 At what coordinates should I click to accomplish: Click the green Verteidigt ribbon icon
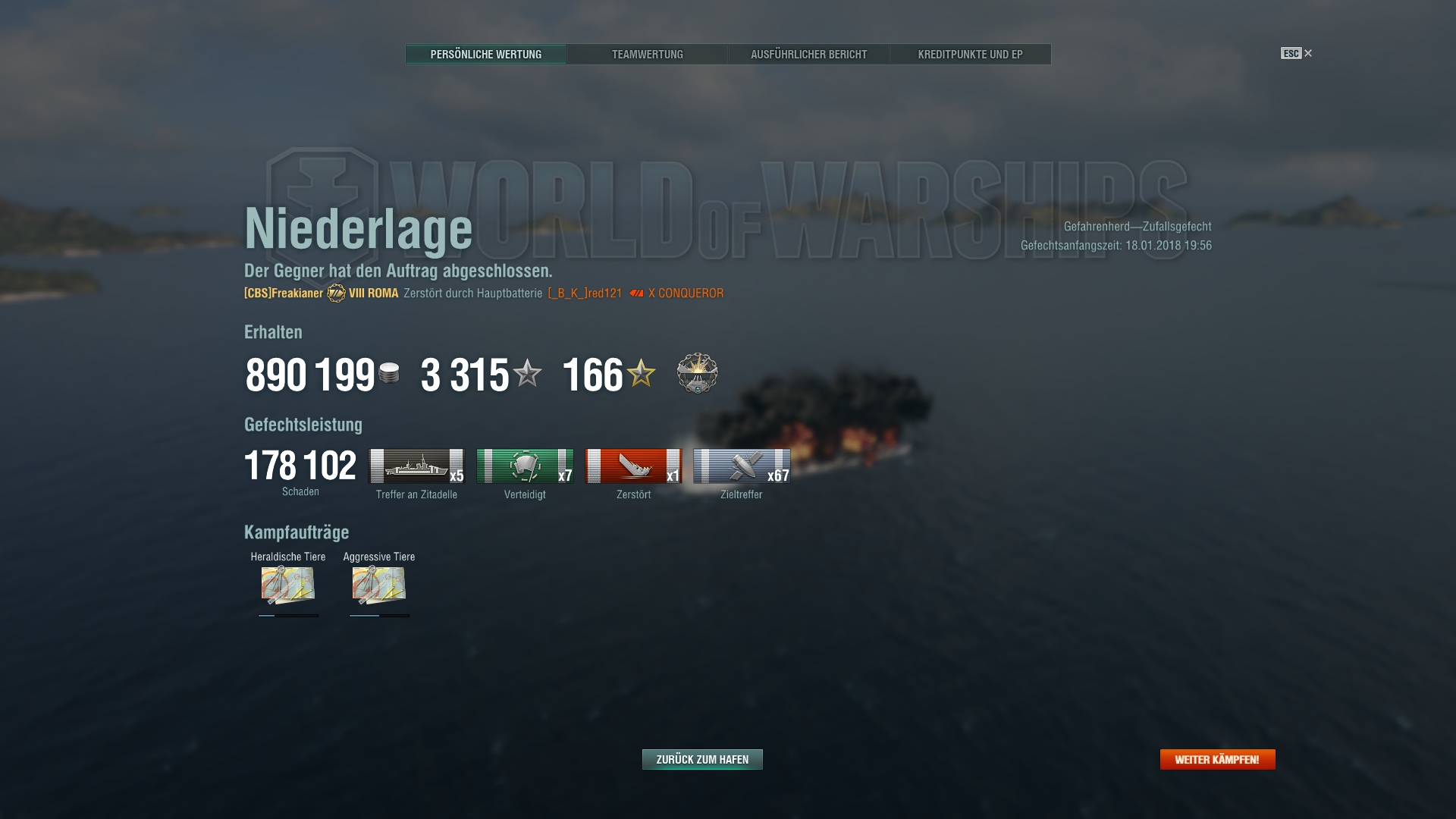click(525, 466)
